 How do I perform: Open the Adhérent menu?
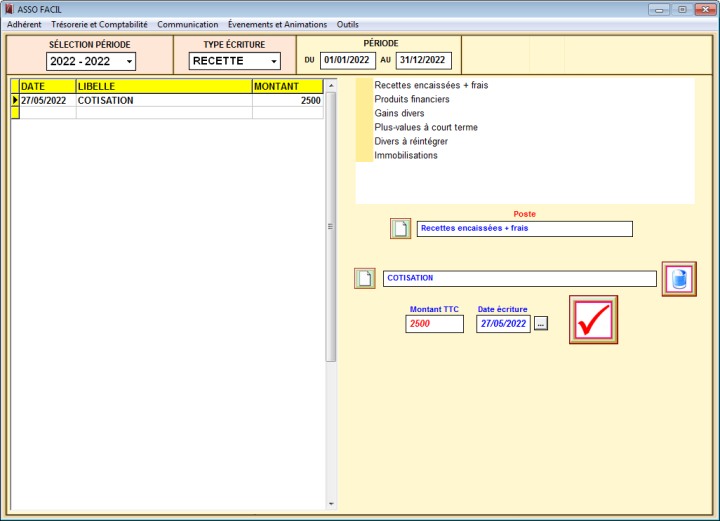click(24, 24)
